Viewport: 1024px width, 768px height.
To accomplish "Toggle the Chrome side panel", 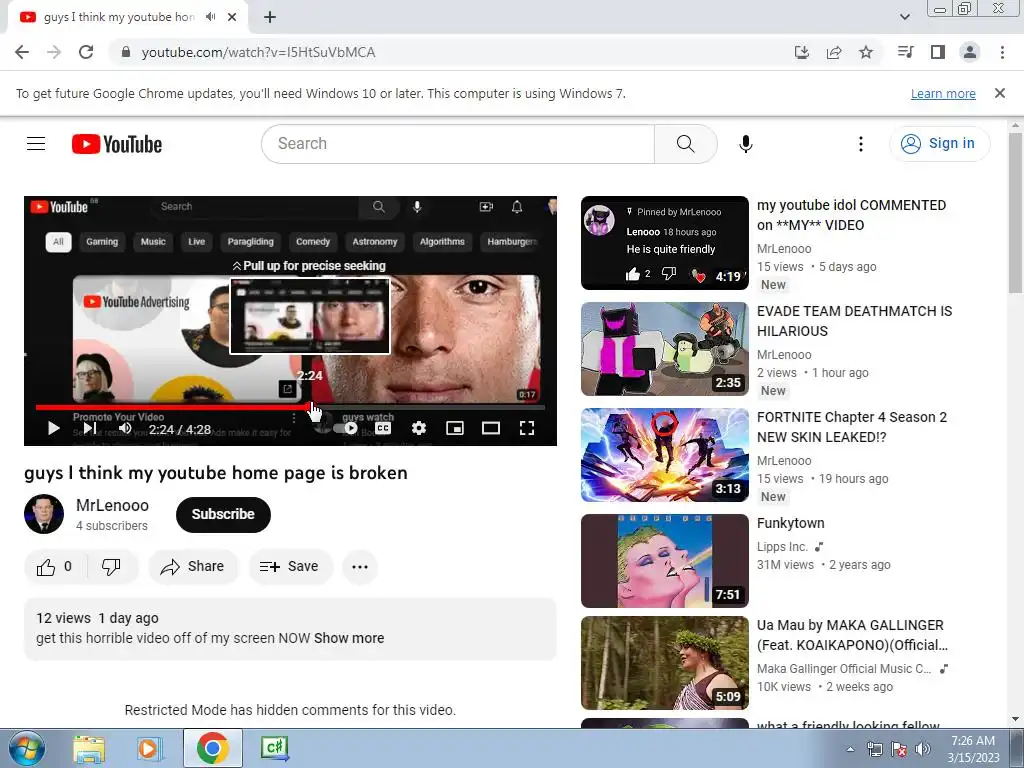I will pyautogui.click(x=938, y=52).
